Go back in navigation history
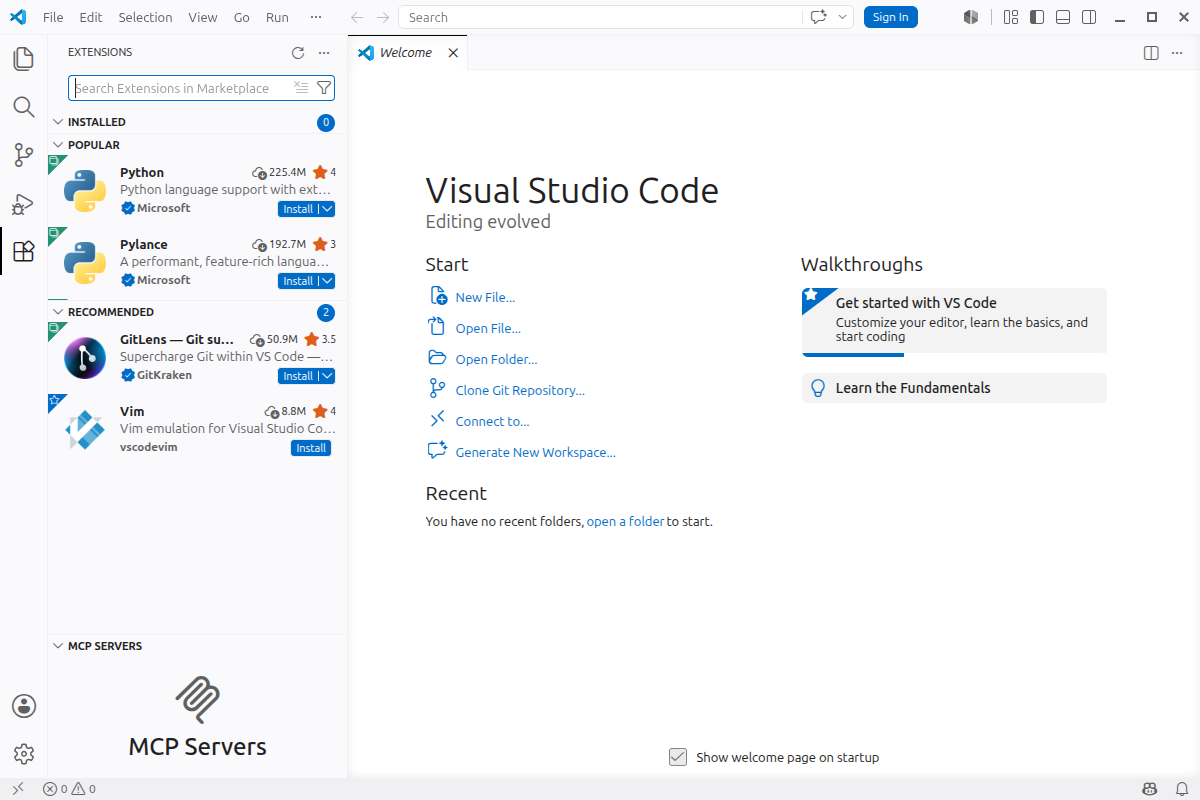 pyautogui.click(x=357, y=17)
